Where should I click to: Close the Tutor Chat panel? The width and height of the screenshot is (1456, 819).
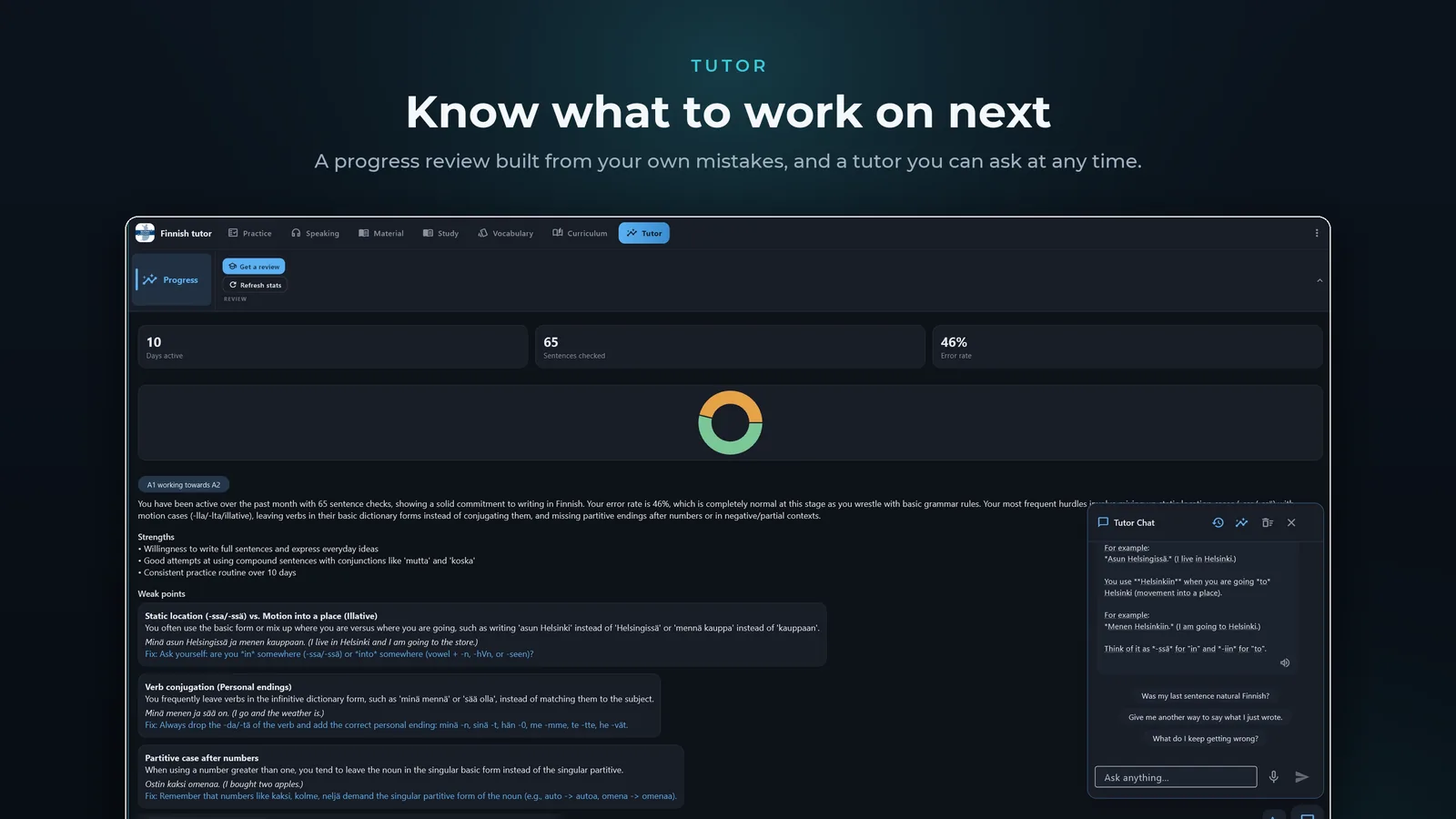tap(1291, 522)
